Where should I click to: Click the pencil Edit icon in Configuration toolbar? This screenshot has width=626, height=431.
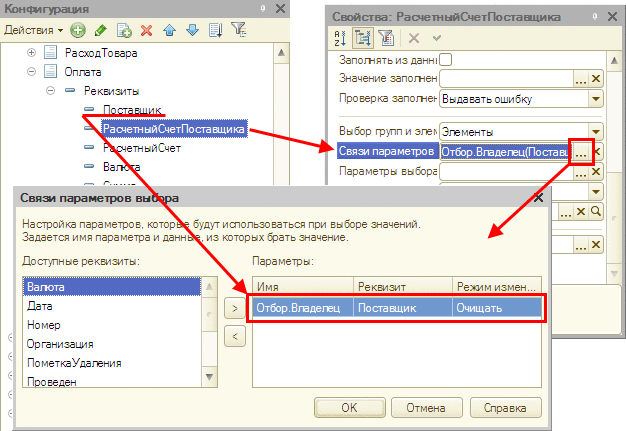(x=100, y=30)
